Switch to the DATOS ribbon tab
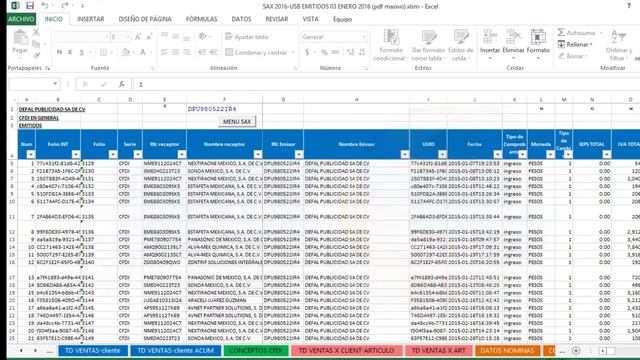The image size is (640, 360). pyautogui.click(x=241, y=19)
